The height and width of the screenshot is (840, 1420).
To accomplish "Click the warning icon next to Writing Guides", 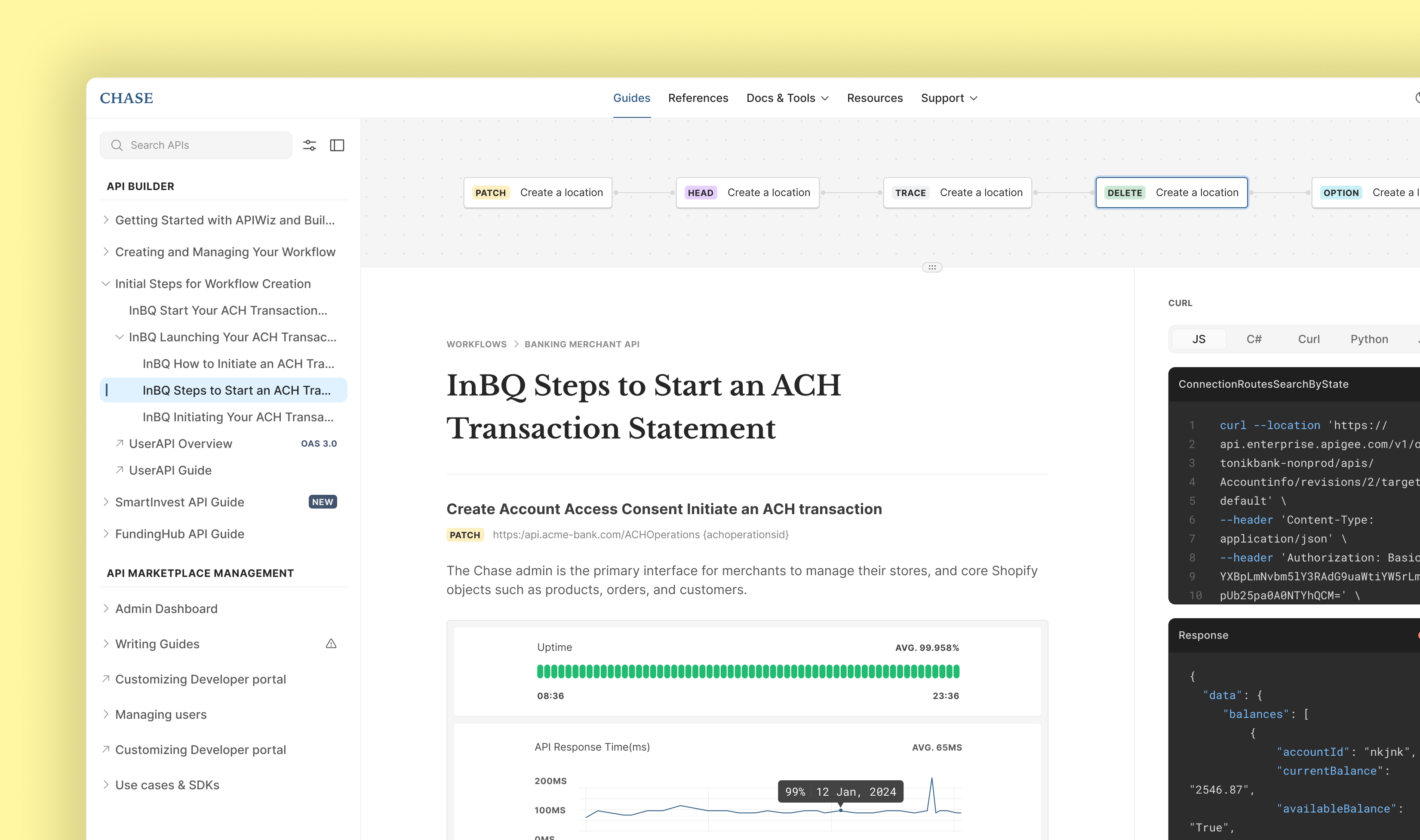I will click(330, 644).
